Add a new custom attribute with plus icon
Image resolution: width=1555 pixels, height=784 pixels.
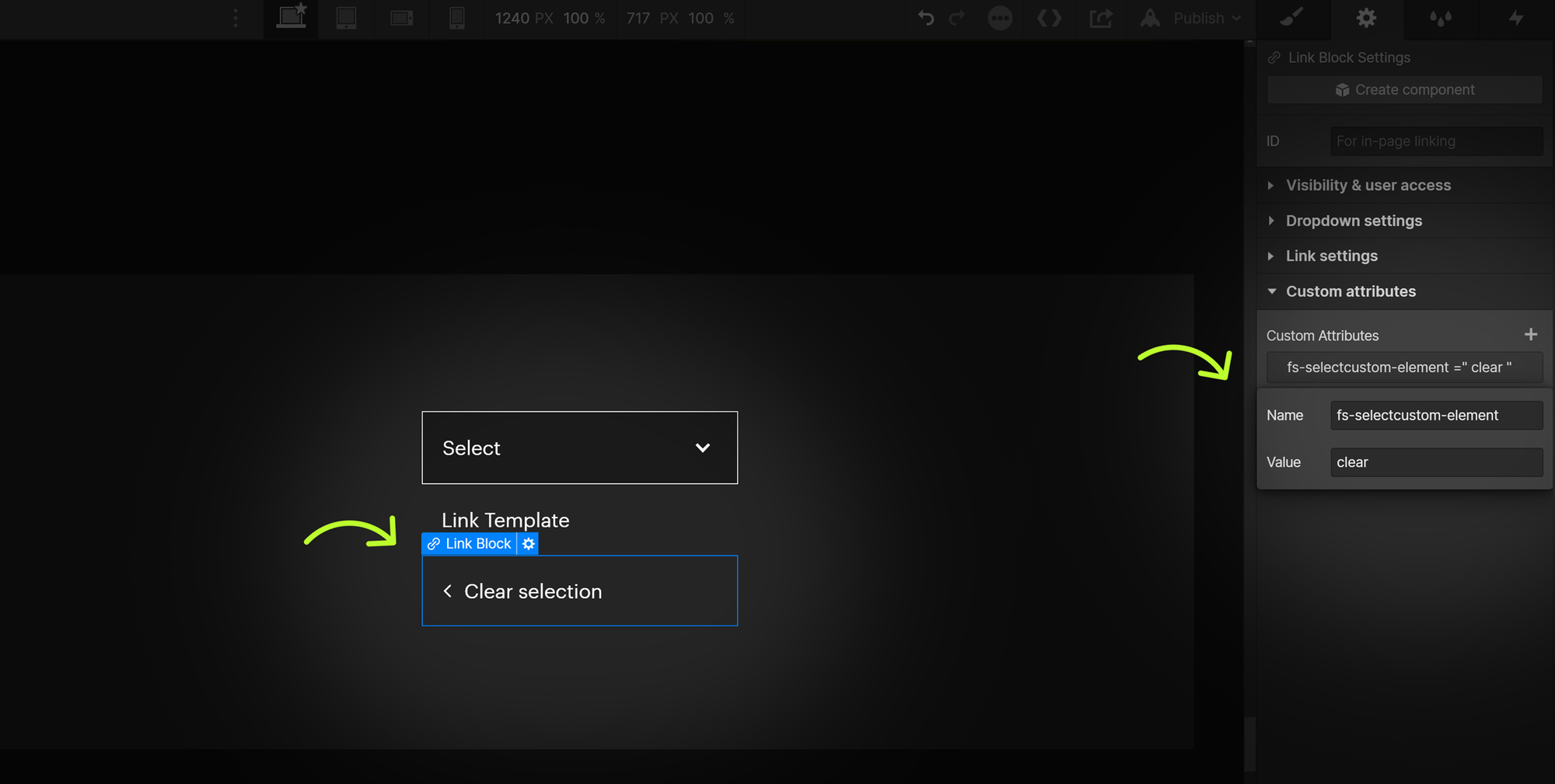[x=1531, y=334]
